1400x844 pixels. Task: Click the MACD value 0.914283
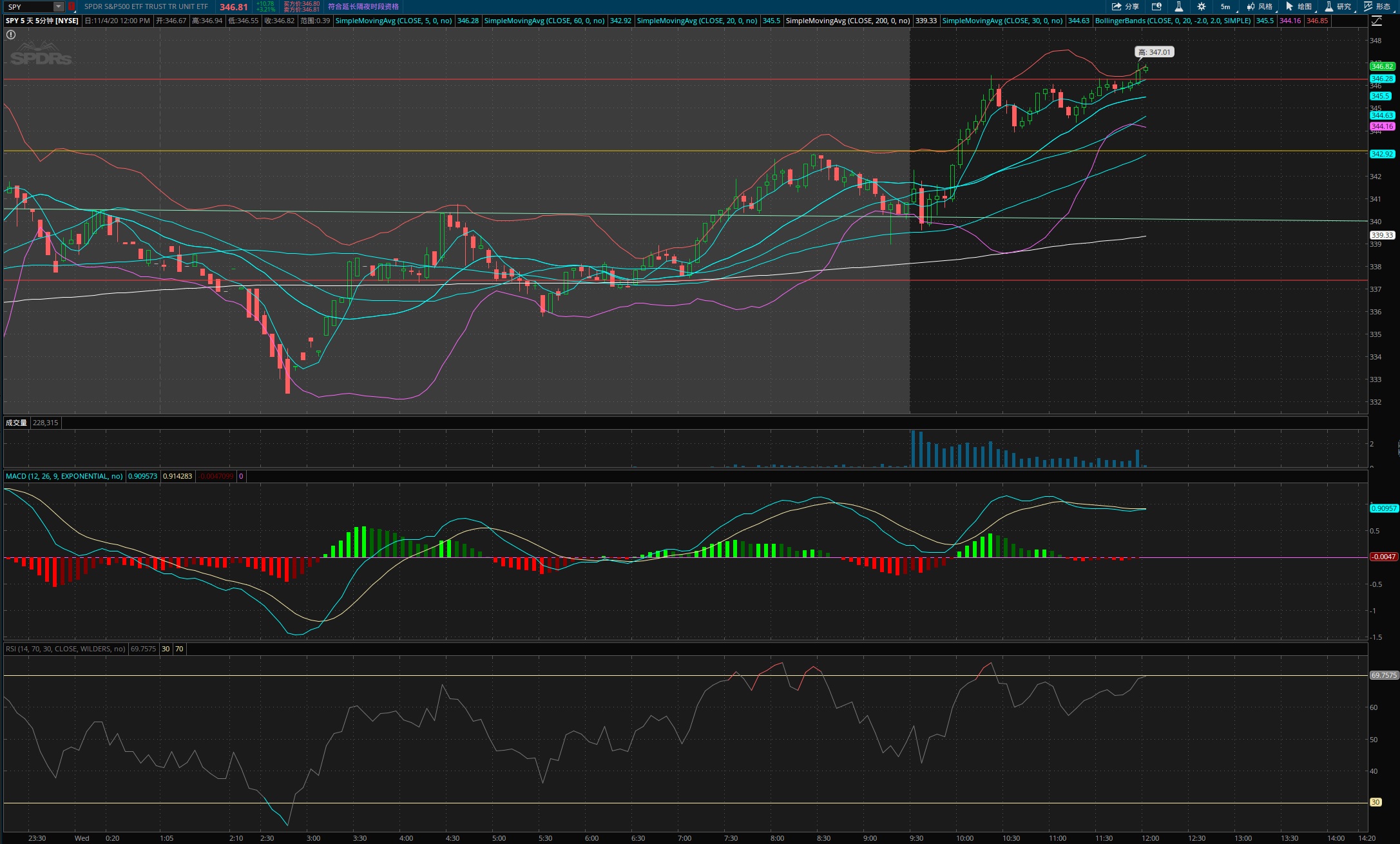(177, 476)
